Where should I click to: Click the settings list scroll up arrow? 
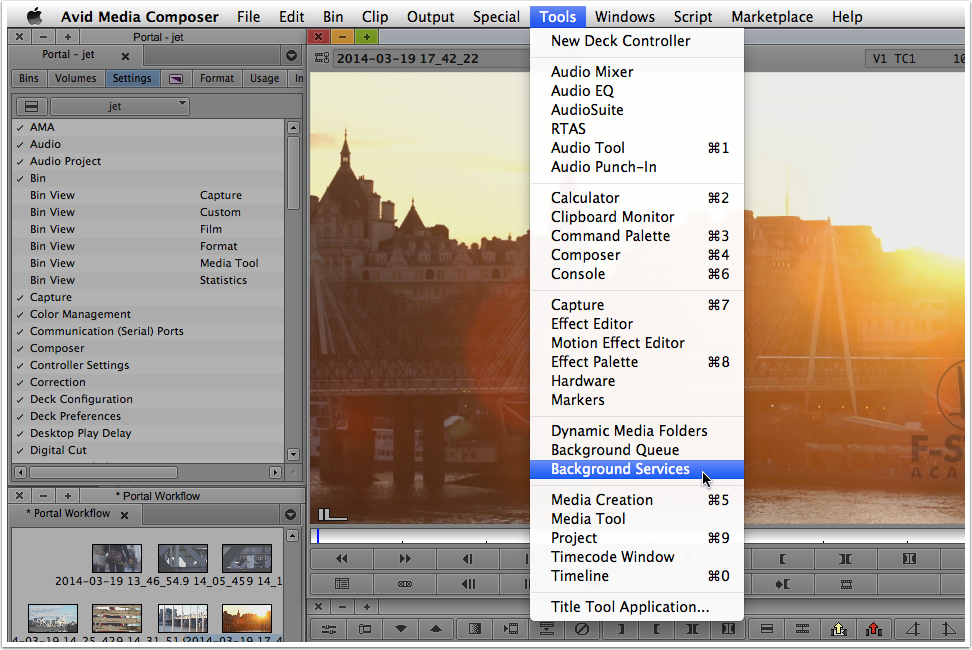pyautogui.click(x=293, y=128)
